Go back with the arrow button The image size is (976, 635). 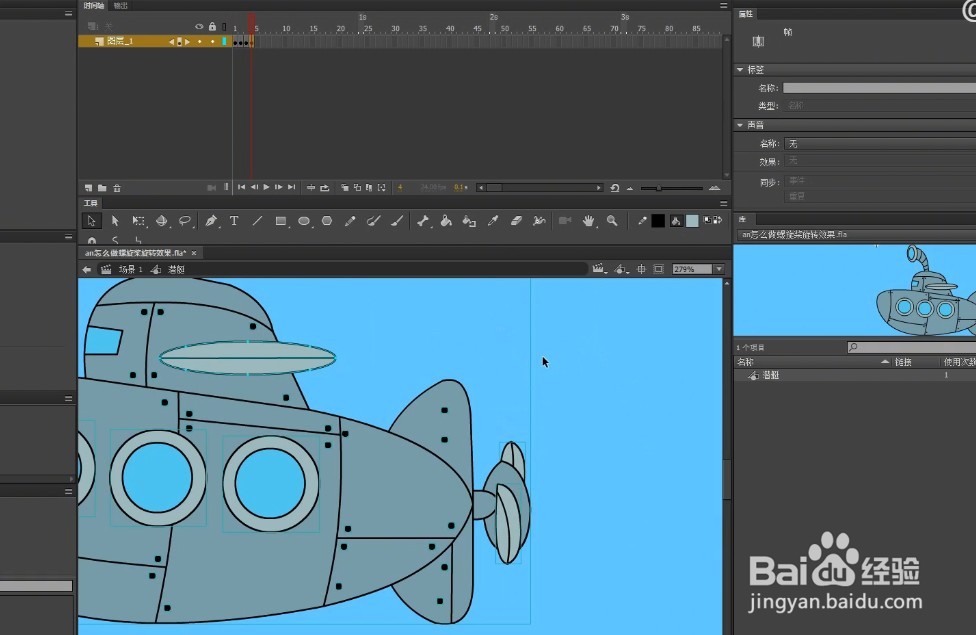(x=87, y=270)
